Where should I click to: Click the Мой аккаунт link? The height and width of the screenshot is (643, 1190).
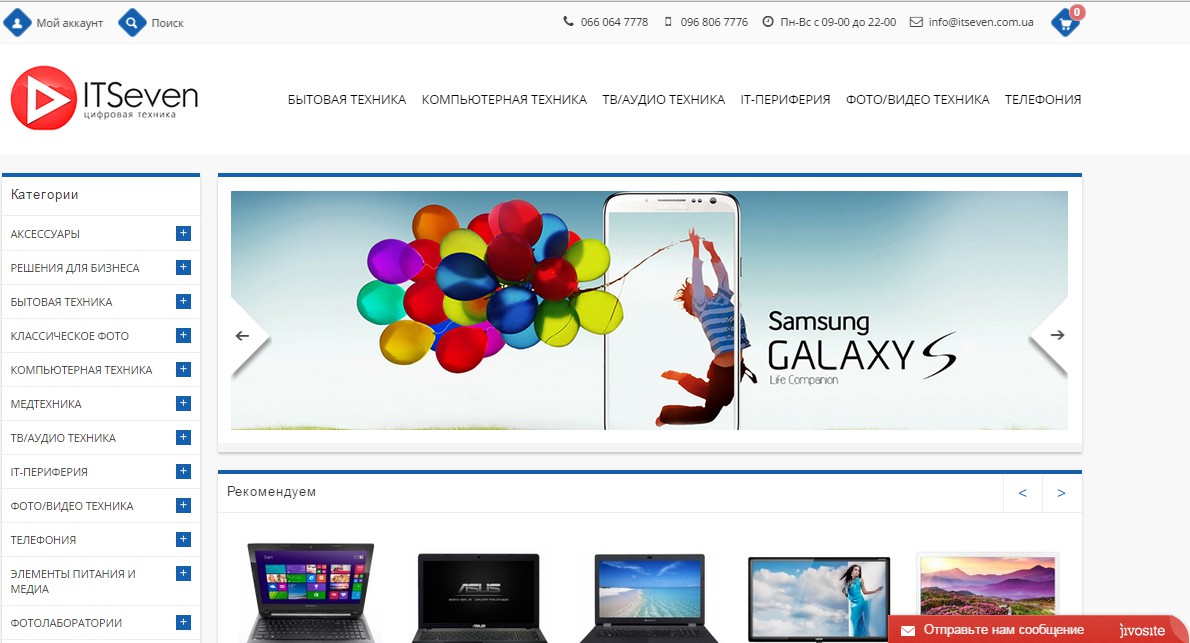[70, 23]
